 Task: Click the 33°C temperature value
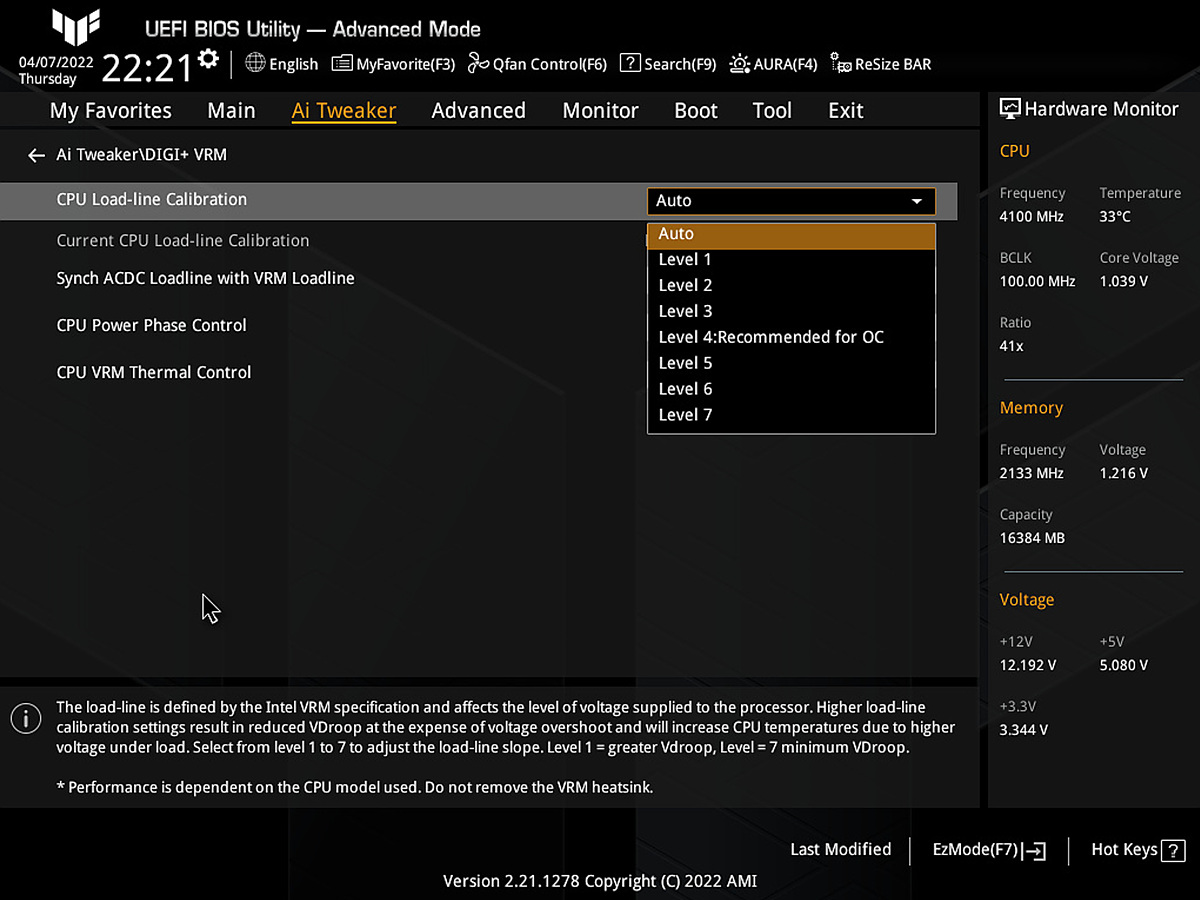coord(1116,217)
